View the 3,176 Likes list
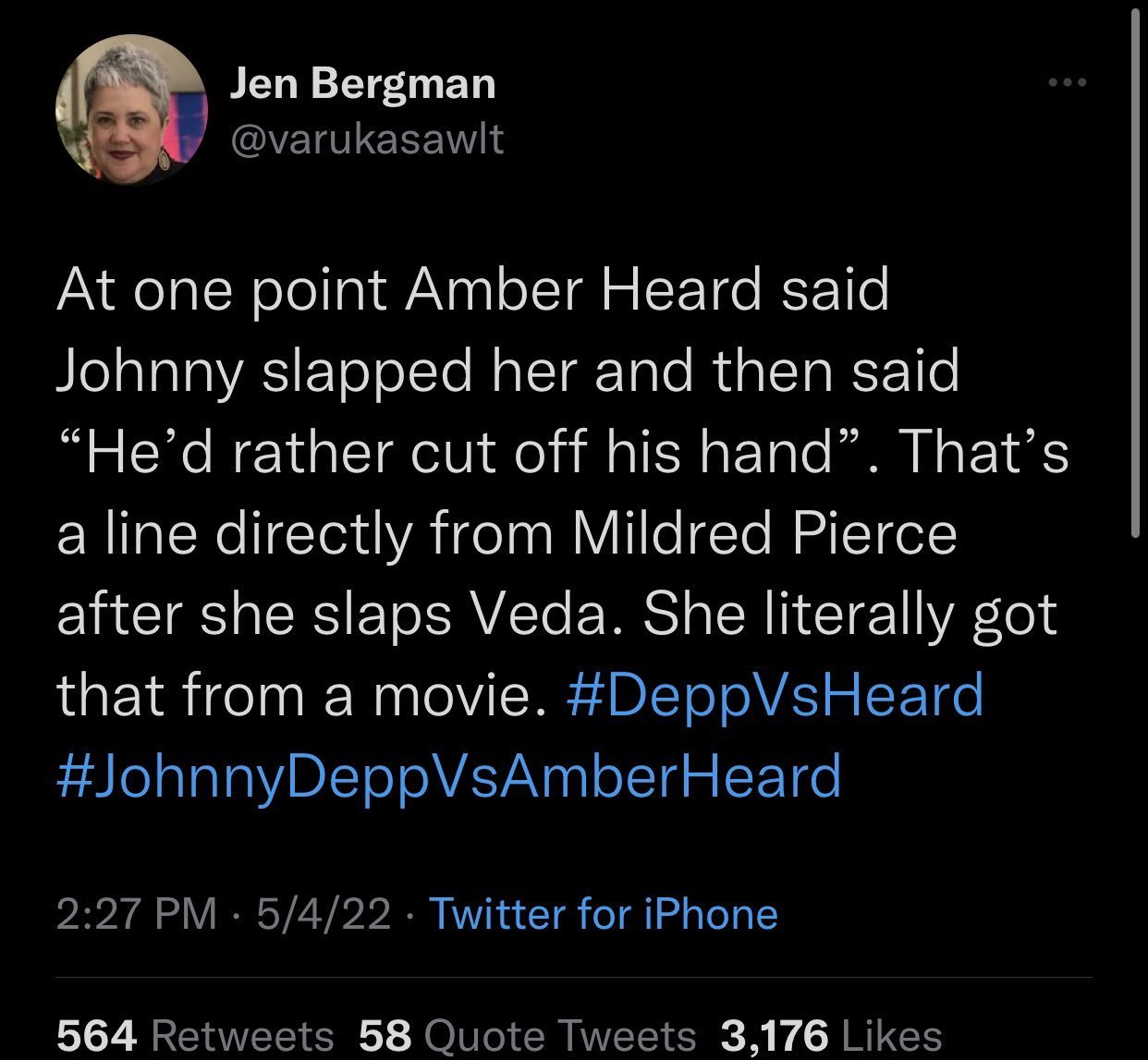This screenshot has width=1148, height=1060. (x=831, y=1035)
